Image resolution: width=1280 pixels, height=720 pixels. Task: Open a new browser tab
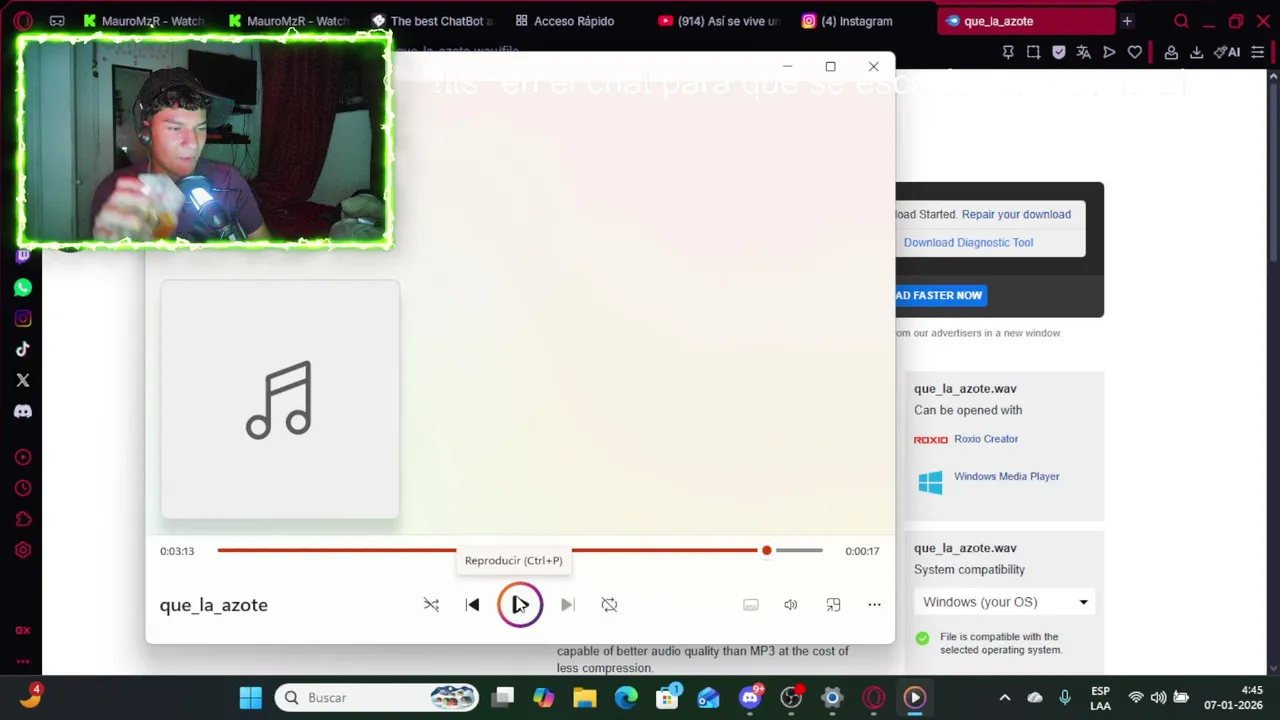click(1127, 21)
